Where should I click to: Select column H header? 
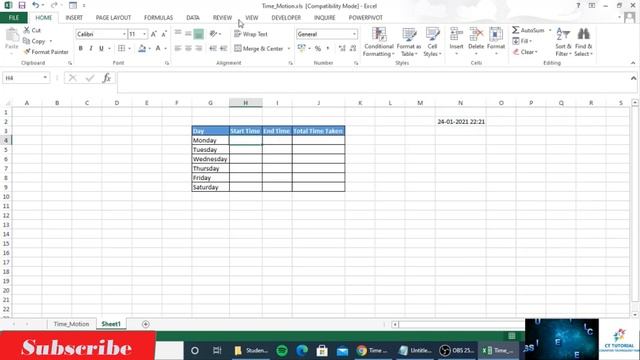(246, 103)
